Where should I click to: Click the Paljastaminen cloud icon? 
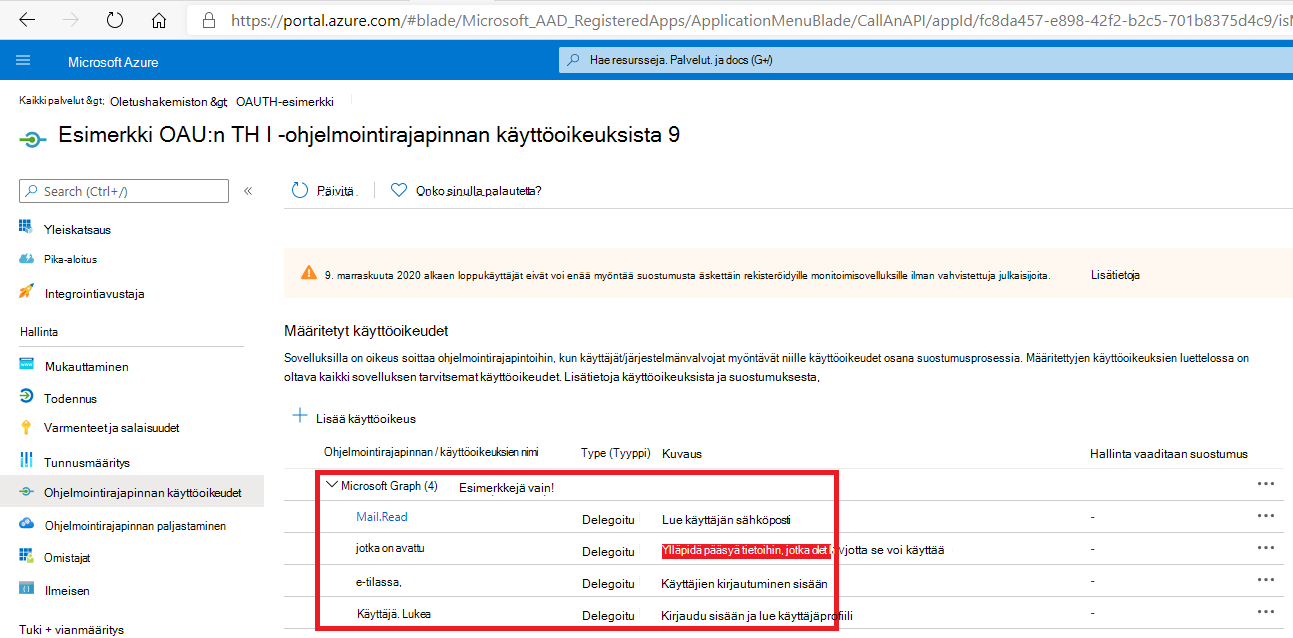click(x=26, y=525)
